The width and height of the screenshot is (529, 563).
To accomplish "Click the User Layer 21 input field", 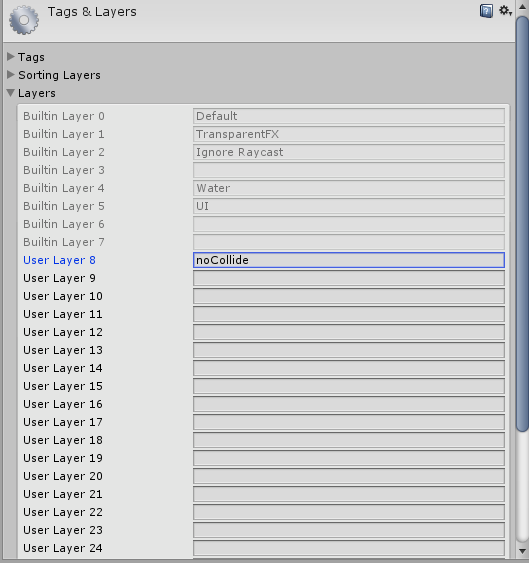I will tap(349, 494).
